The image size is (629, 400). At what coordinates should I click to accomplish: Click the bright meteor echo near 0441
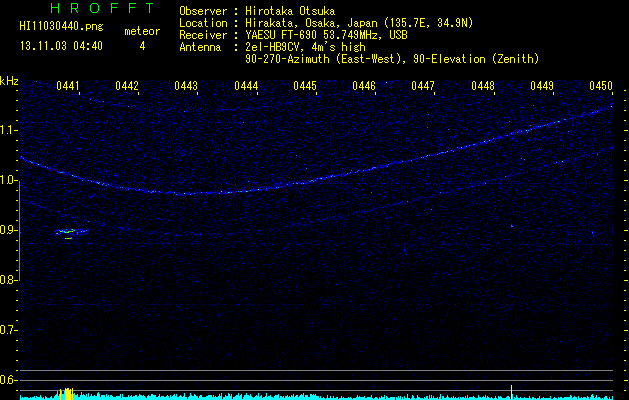[71, 232]
